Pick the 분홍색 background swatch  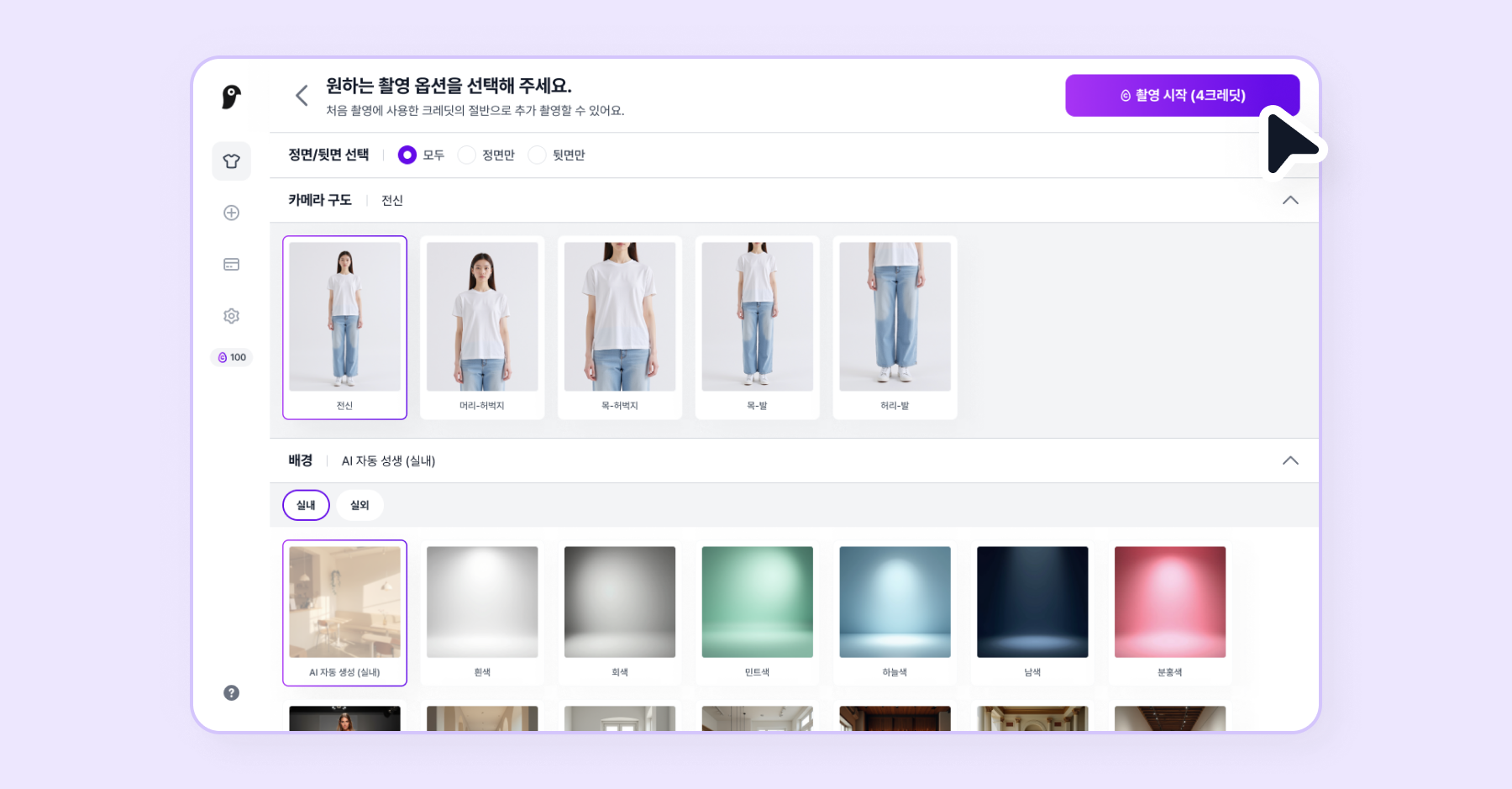1170,613
